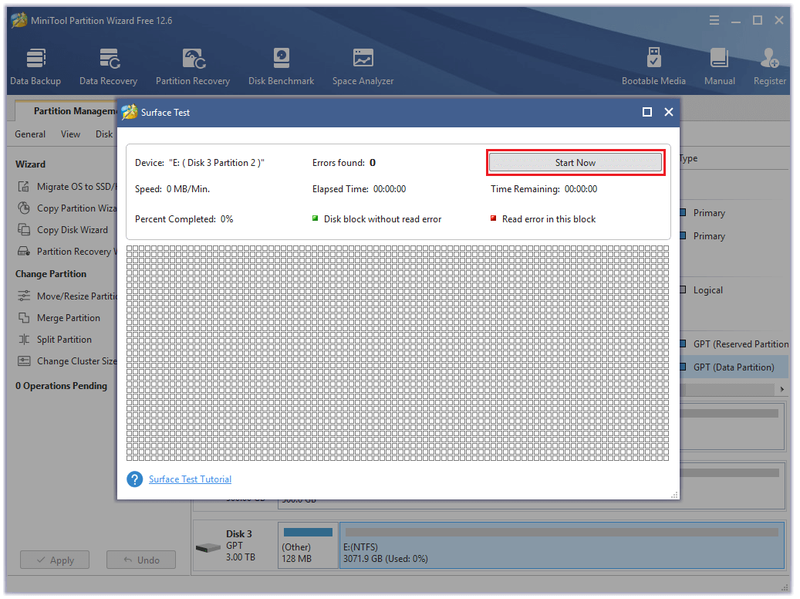
Task: Click Start Now in Surface Test
Action: (x=576, y=163)
